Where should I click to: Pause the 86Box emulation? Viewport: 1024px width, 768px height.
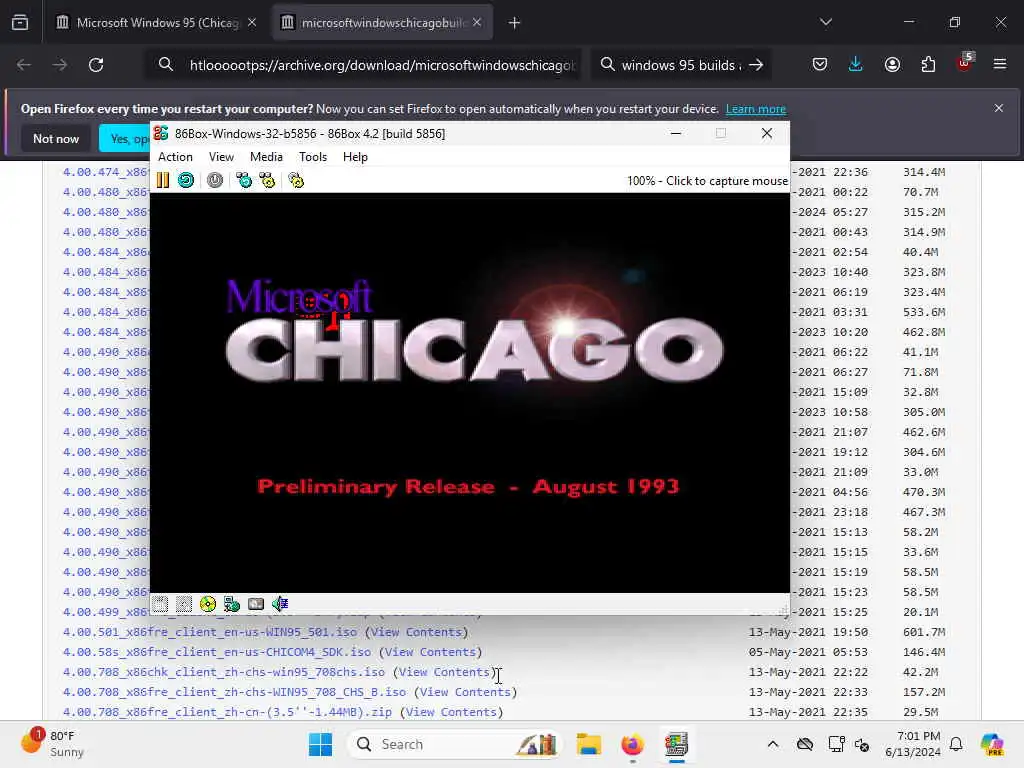click(x=163, y=180)
